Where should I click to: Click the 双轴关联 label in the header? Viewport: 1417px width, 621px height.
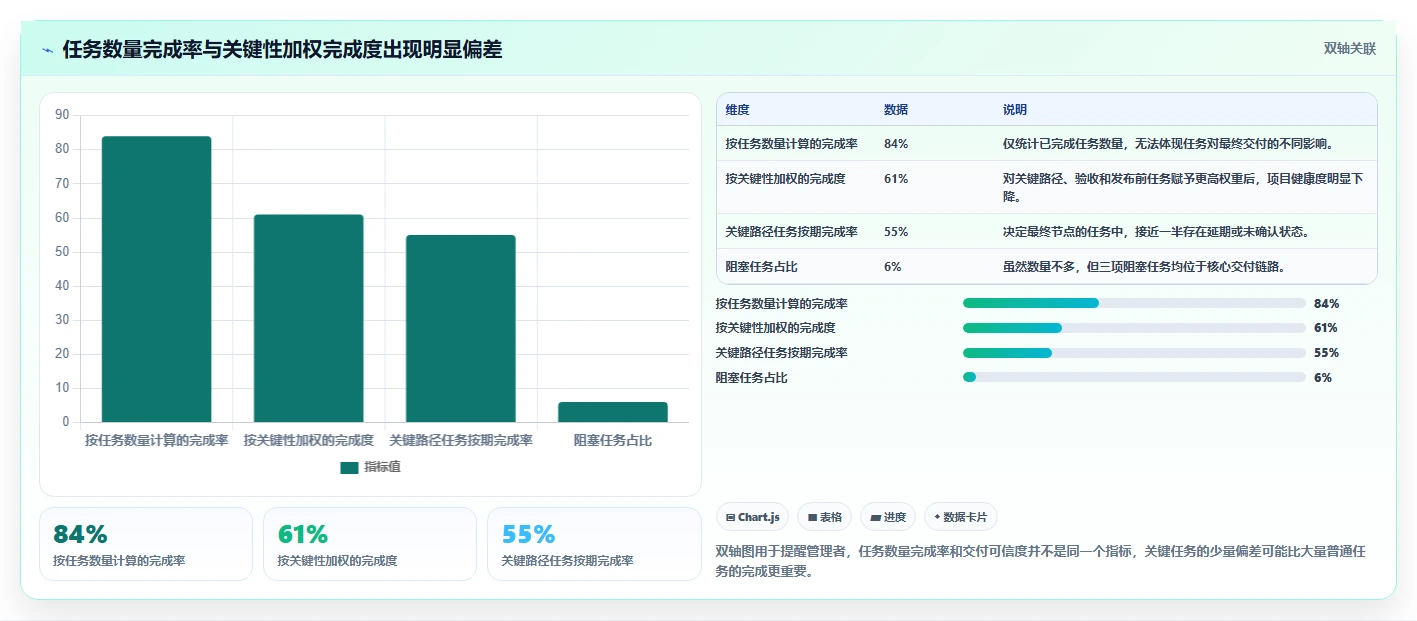pos(1350,49)
